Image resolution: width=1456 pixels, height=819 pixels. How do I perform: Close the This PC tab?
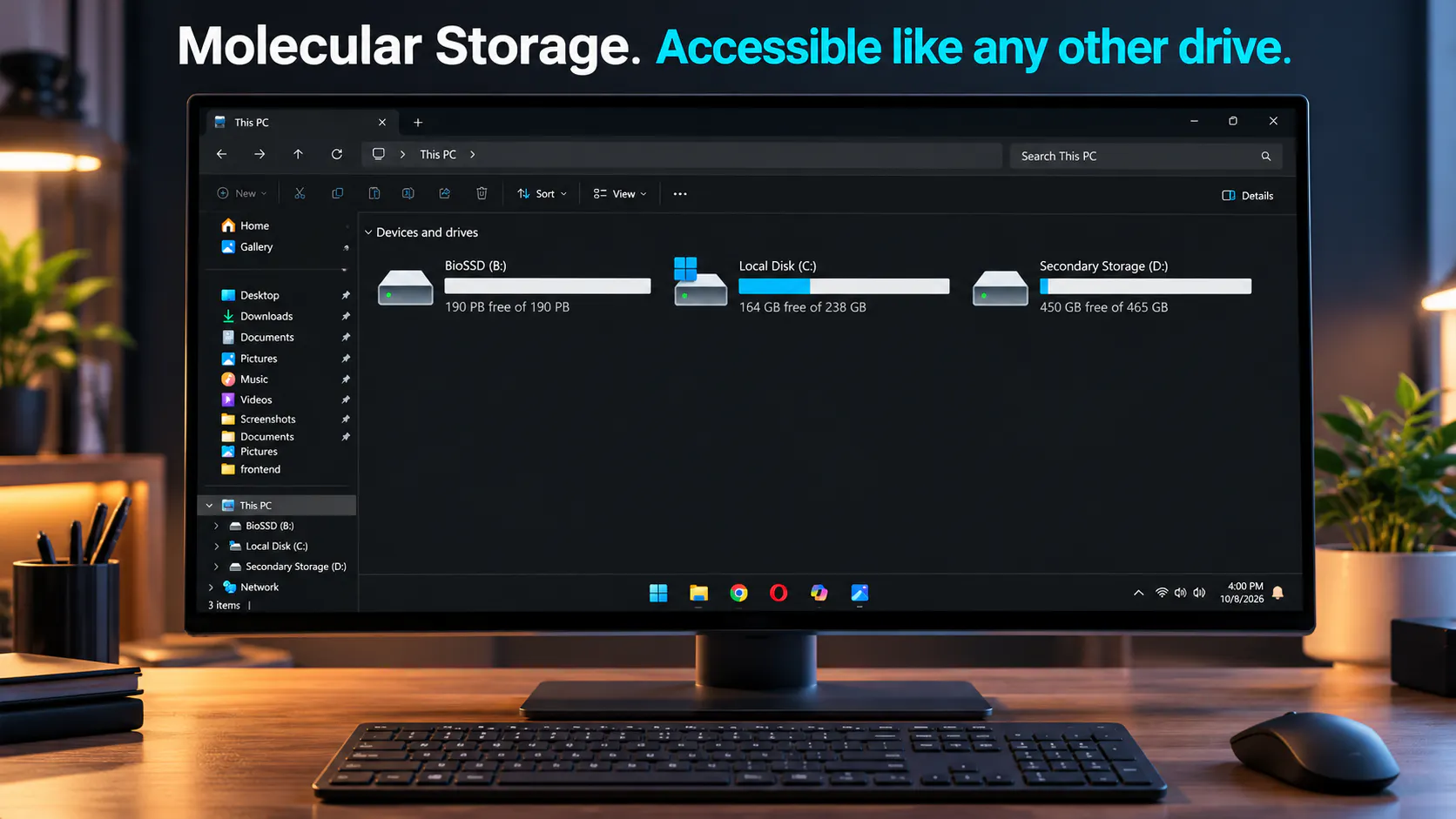coord(381,123)
